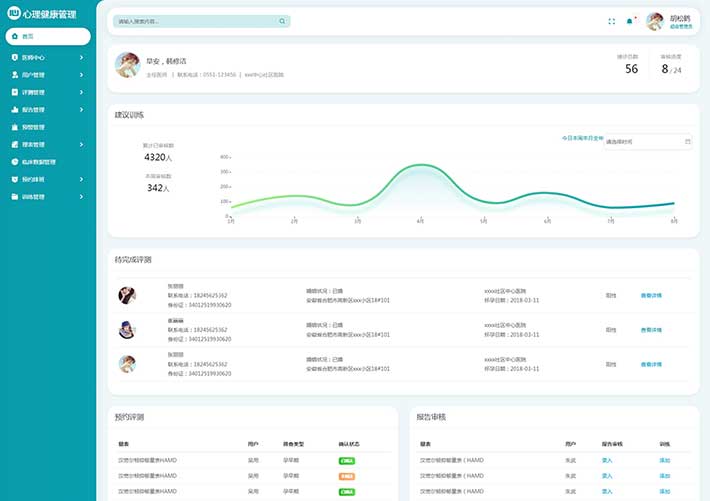Click the search input field
710x501 pixels.
[x=195, y=21]
